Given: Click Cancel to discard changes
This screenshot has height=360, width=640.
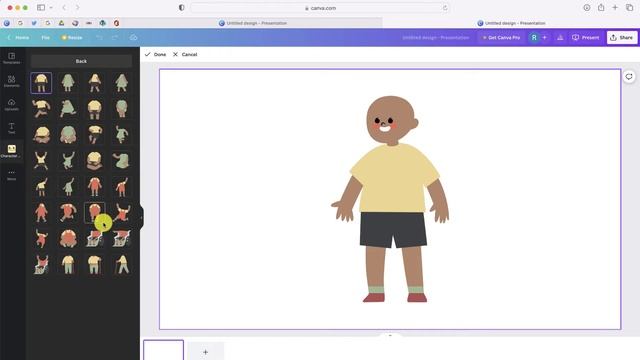Looking at the screenshot, I should point(185,54).
